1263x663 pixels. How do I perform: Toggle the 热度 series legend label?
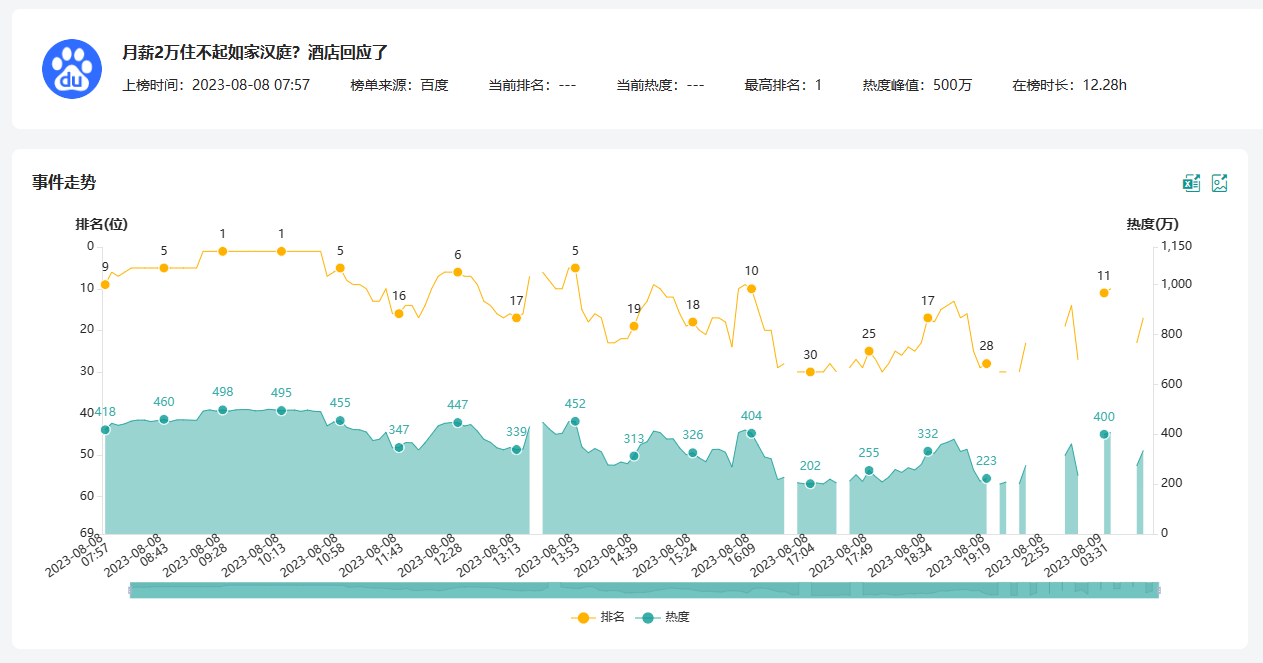coord(677,618)
